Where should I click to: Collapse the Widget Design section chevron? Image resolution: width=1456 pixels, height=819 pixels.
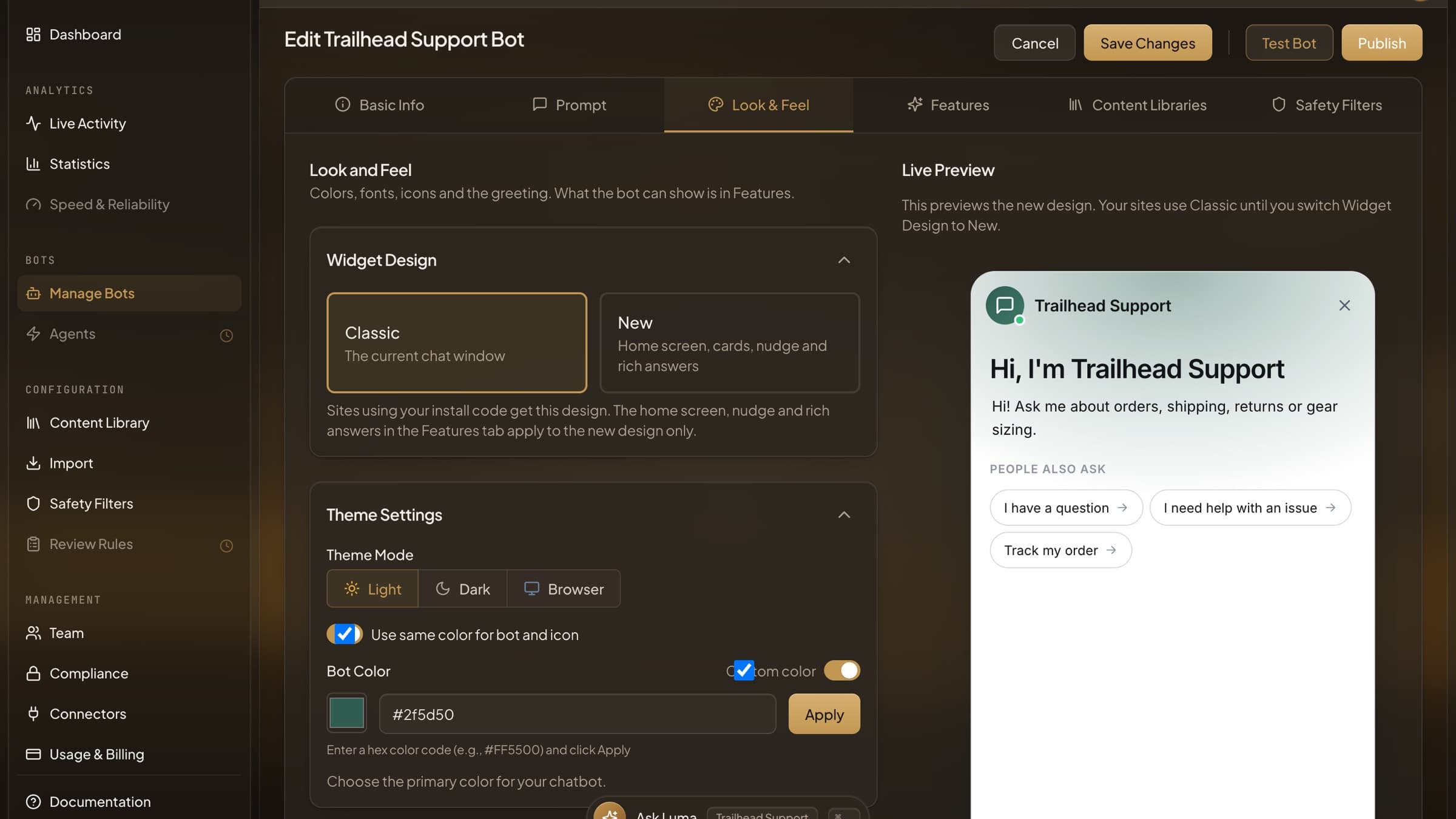click(x=844, y=260)
